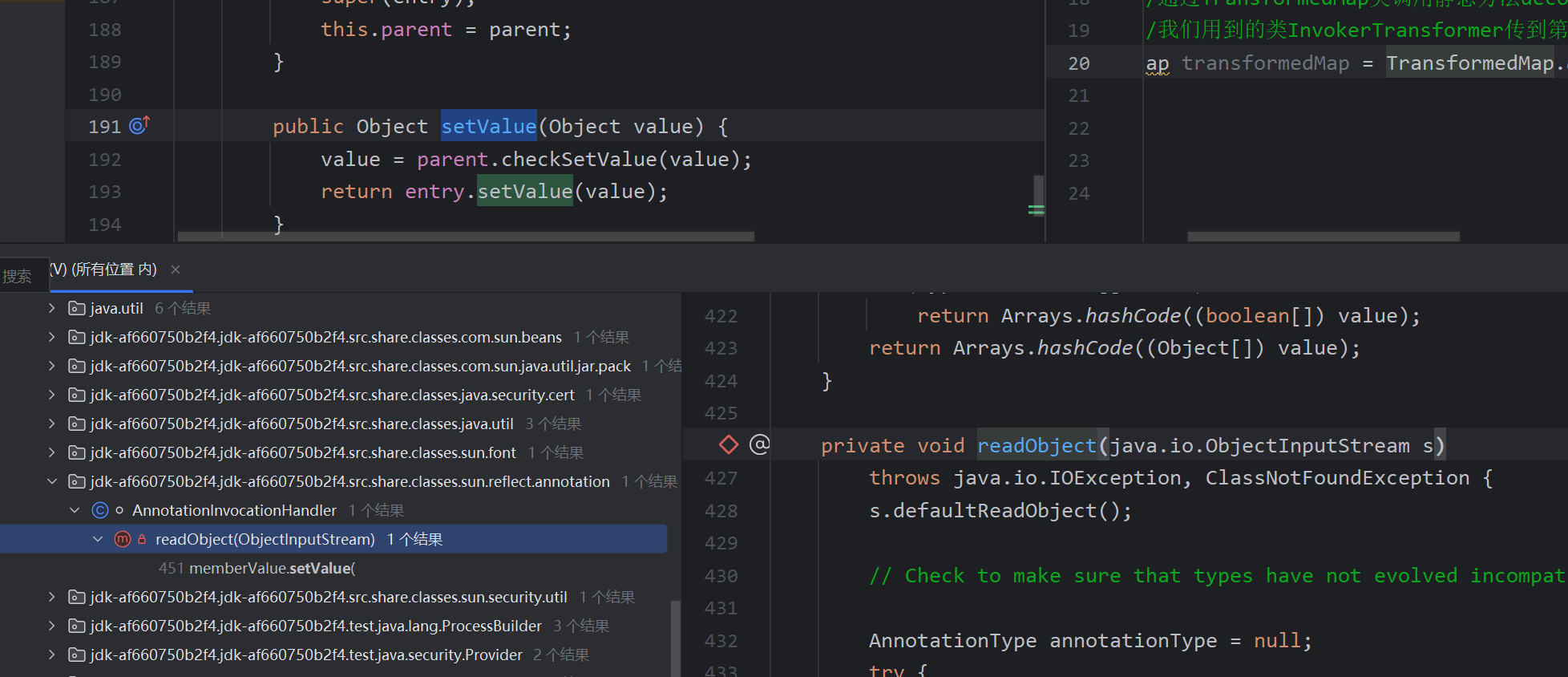Click 'this.parent' at line 188
Viewport: 1568px width, 677px height.
(x=386, y=30)
